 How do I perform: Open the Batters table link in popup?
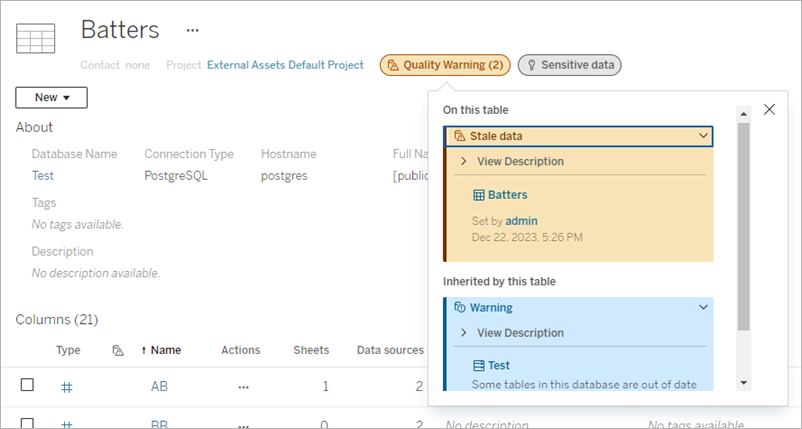tap(507, 195)
